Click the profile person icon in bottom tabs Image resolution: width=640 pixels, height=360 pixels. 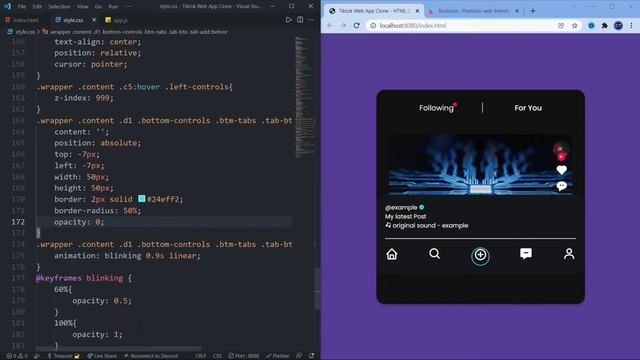coord(569,254)
